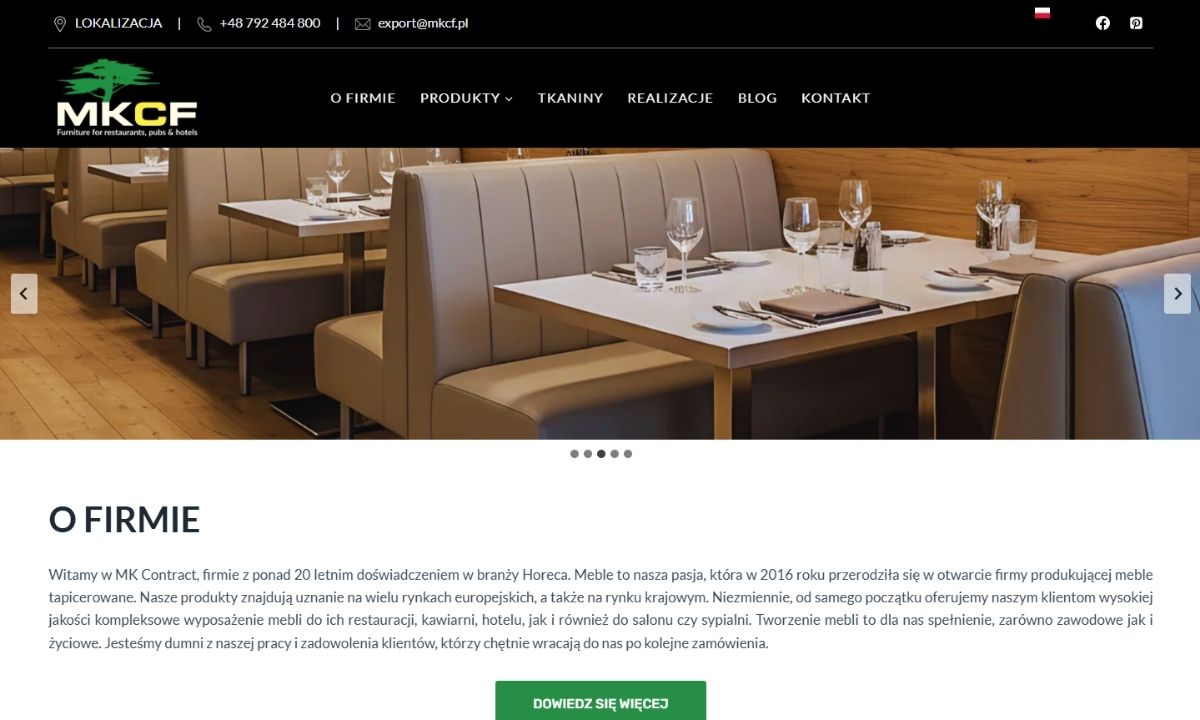The image size is (1200, 720).
Task: Select the fifth carousel dot
Action: pyautogui.click(x=628, y=454)
